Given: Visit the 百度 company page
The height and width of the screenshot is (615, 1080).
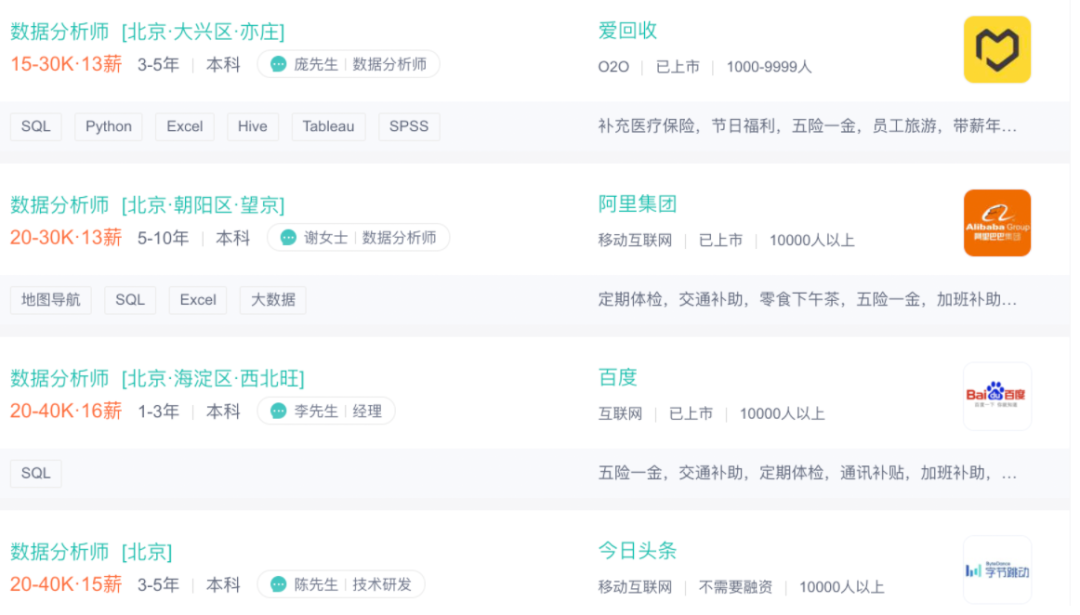Looking at the screenshot, I should tap(617, 377).
